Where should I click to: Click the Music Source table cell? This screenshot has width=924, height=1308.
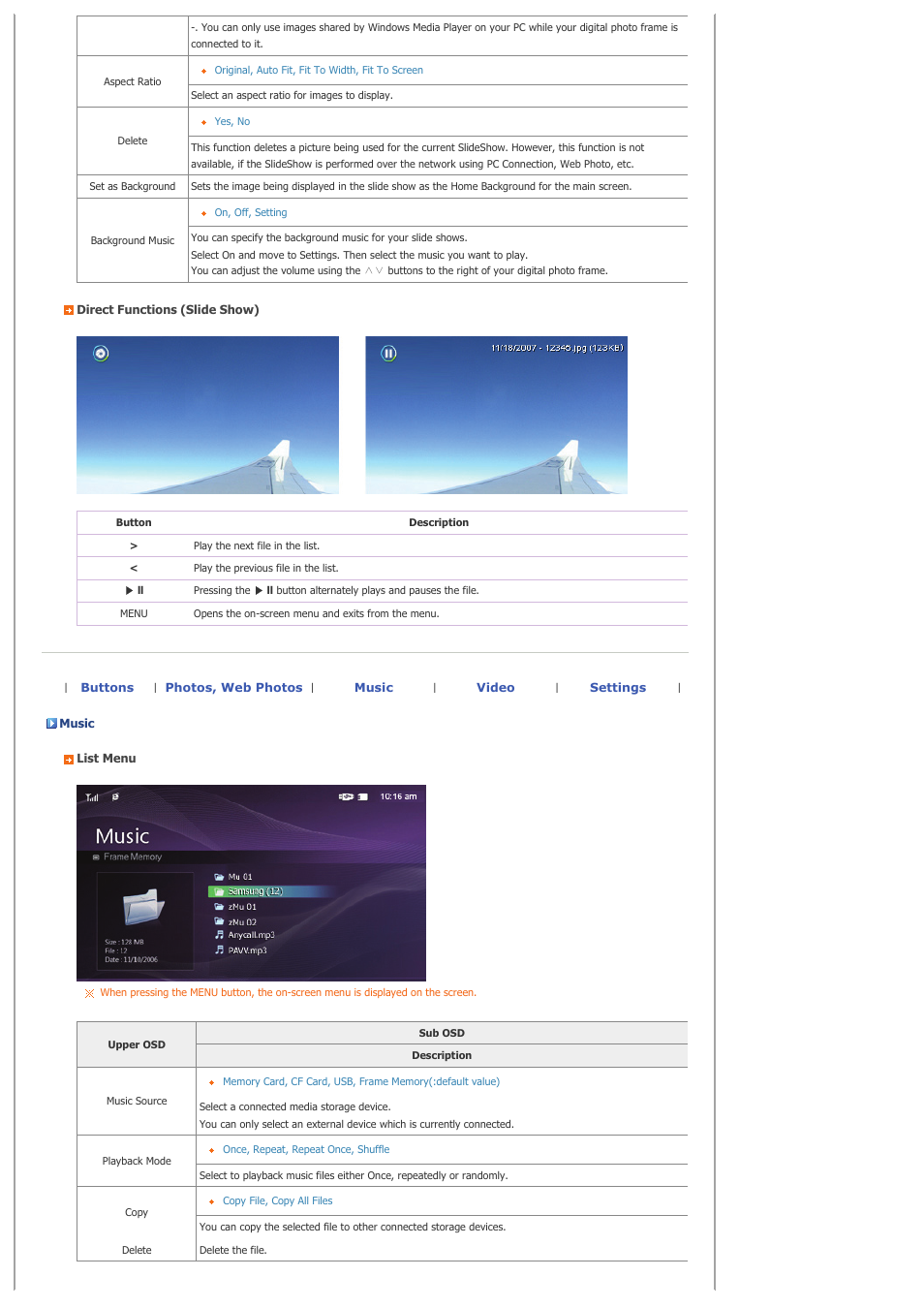click(x=137, y=1102)
